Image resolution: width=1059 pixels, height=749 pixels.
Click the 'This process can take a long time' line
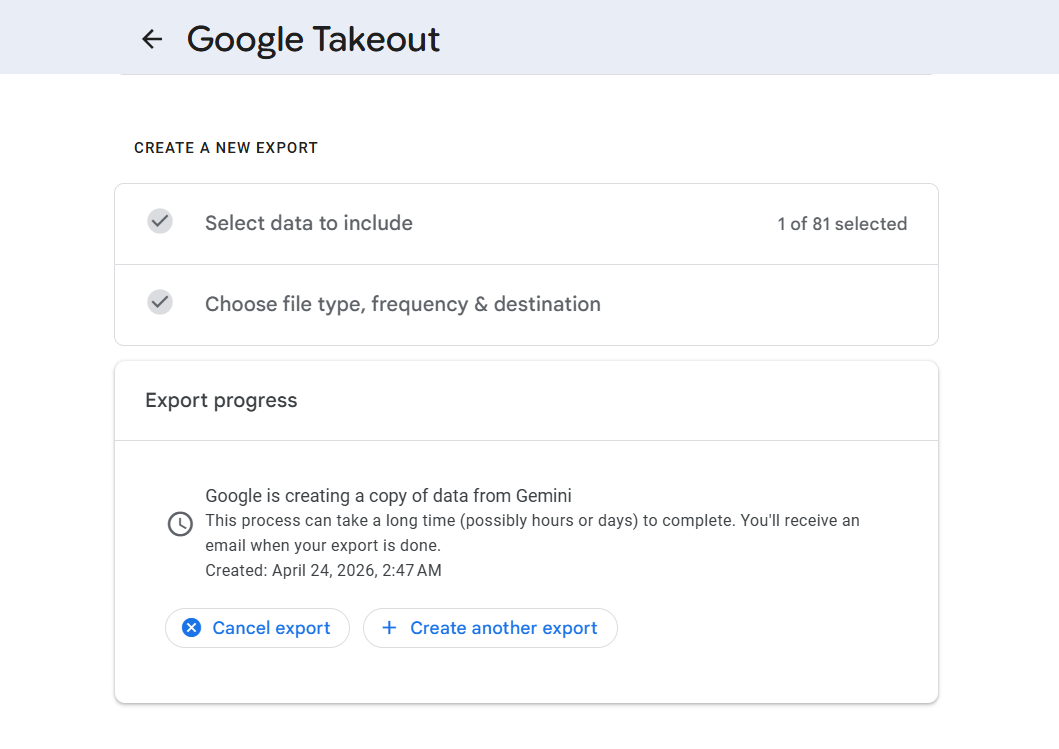pos(532,521)
